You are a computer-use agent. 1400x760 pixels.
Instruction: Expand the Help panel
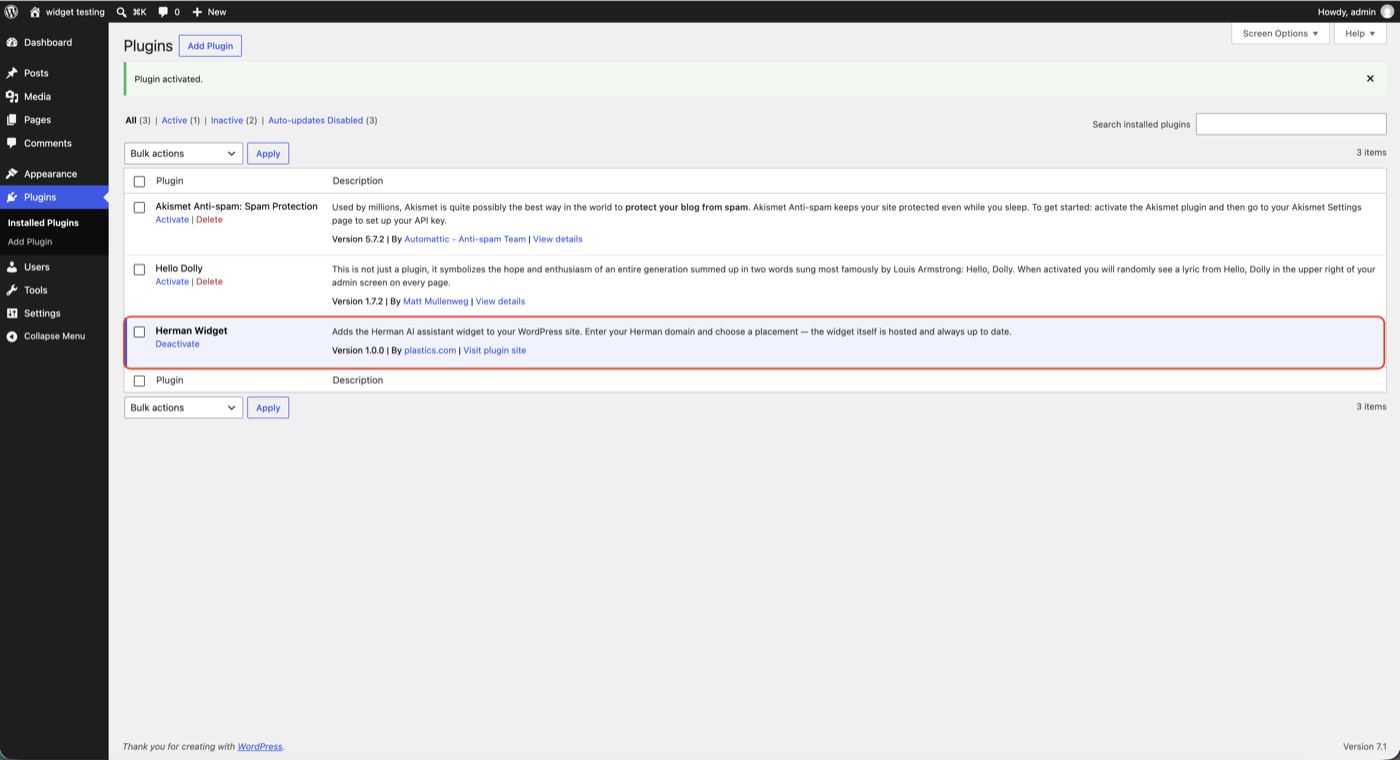[x=1359, y=33]
